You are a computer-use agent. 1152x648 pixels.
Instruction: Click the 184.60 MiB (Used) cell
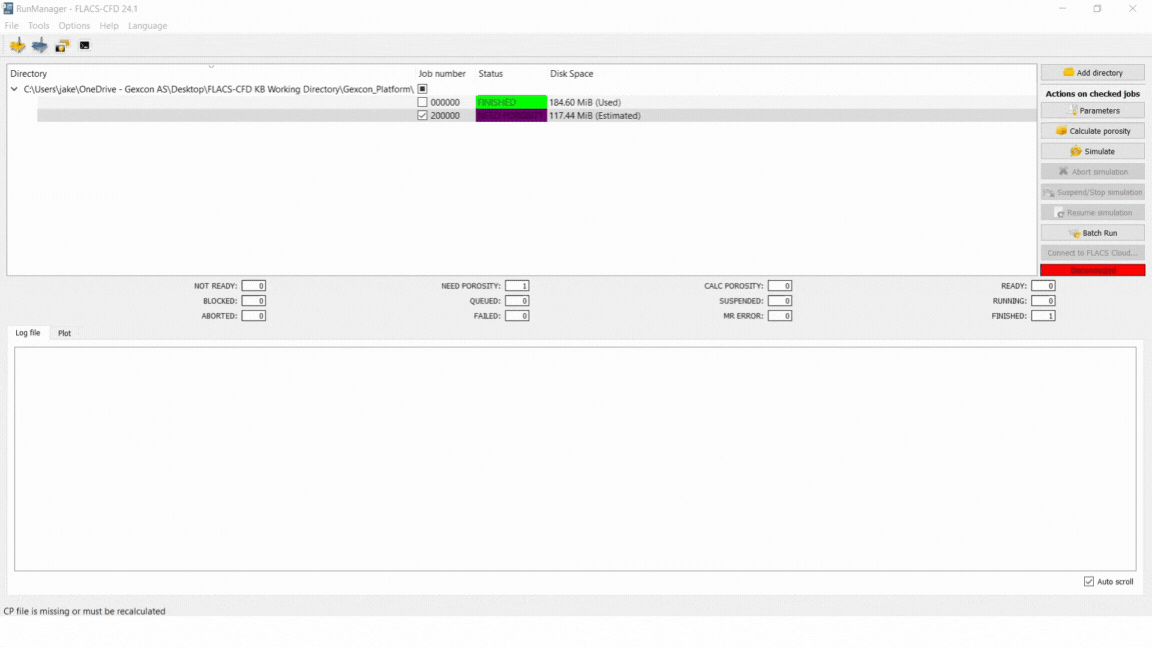click(x=585, y=102)
